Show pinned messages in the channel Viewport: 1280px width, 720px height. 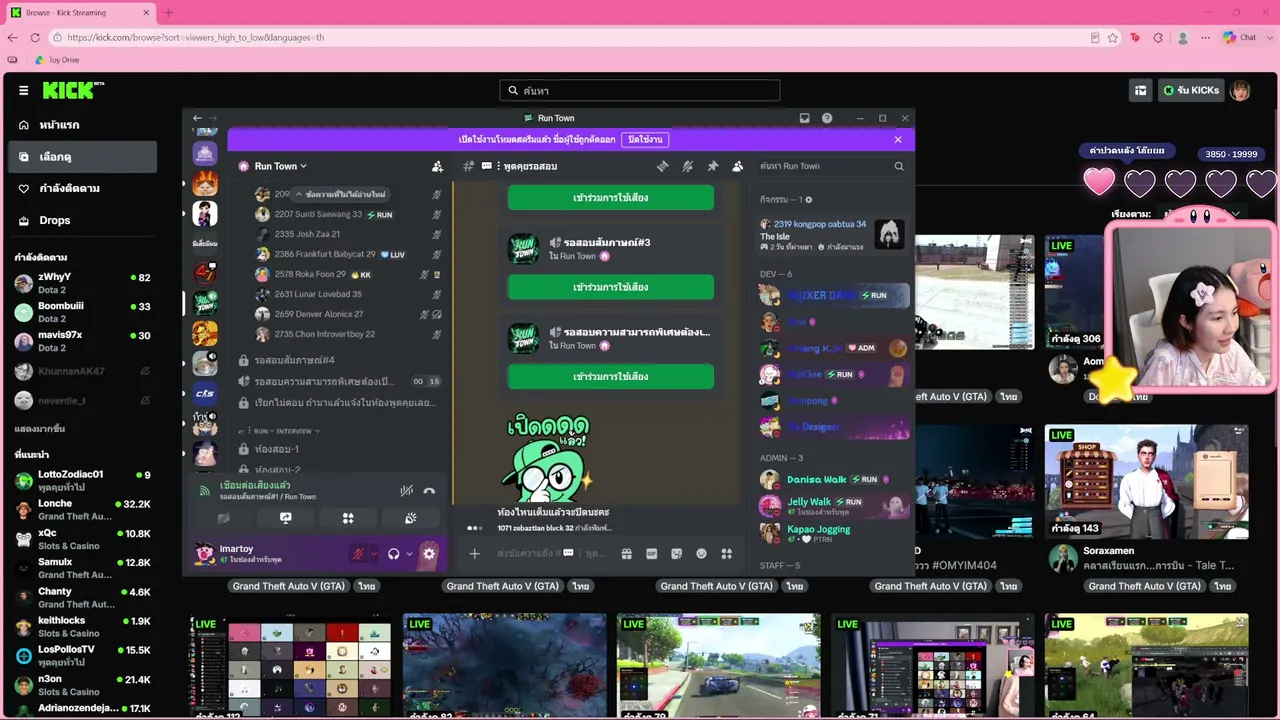click(x=713, y=166)
